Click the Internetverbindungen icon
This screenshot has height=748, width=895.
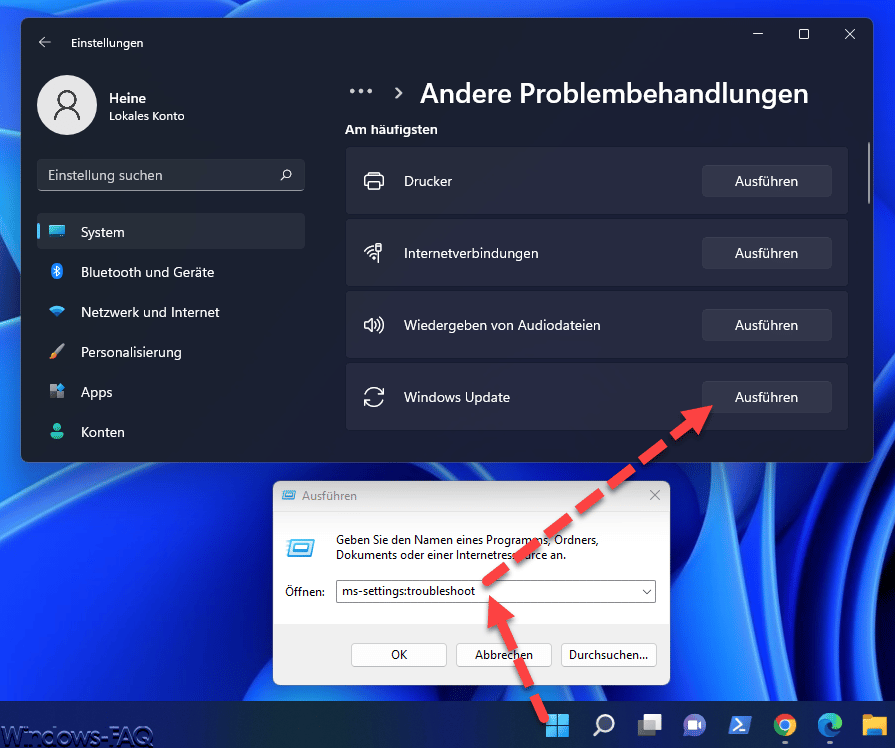tap(374, 253)
